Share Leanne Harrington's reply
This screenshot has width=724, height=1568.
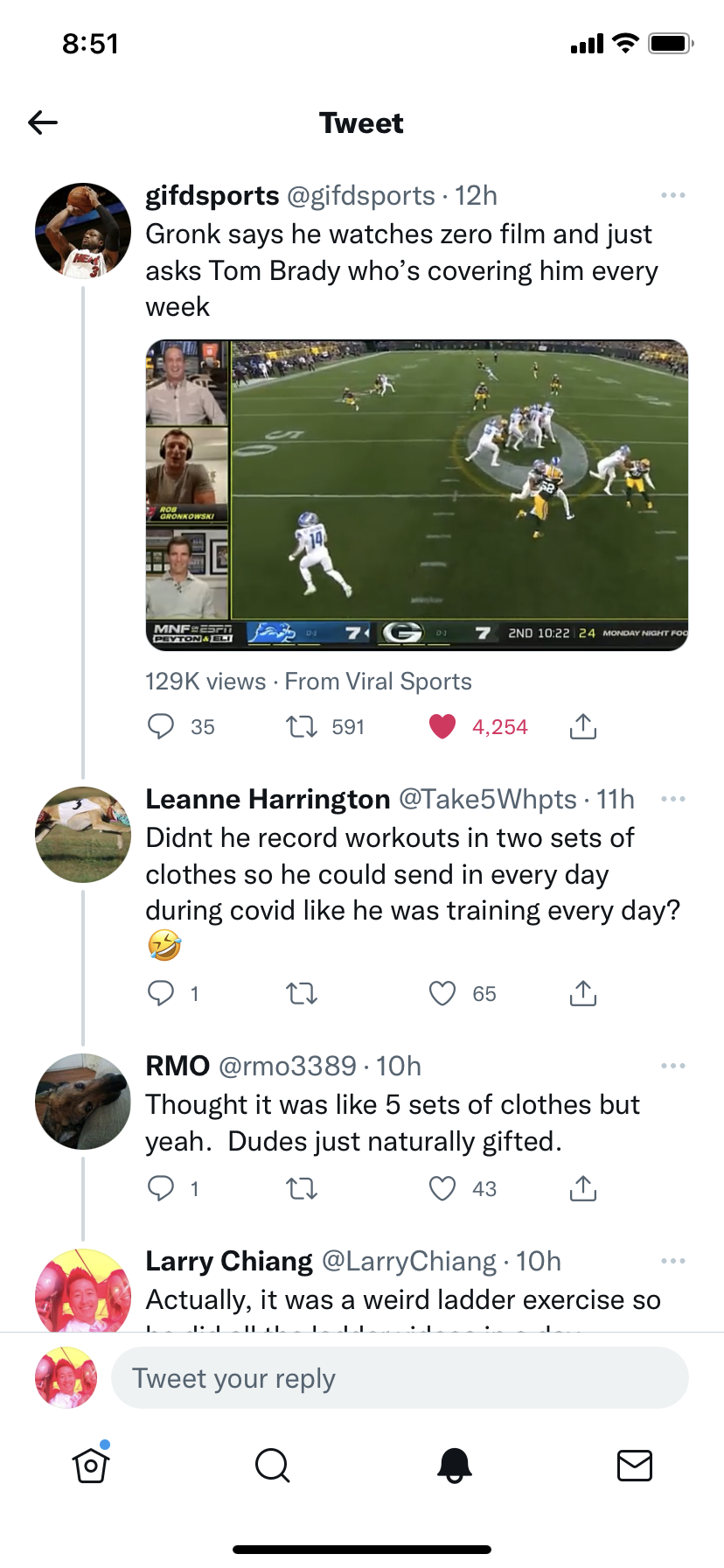coord(583,994)
